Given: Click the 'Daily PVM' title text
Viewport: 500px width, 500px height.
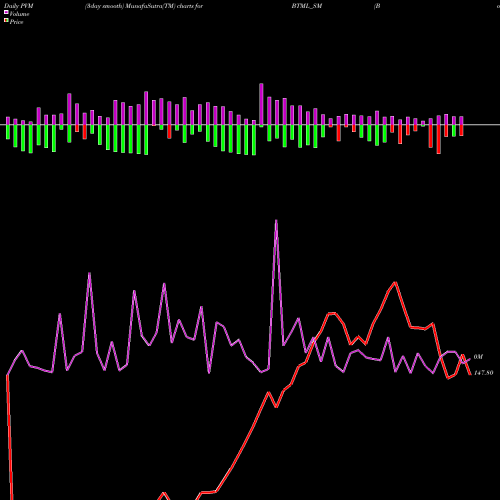Looking at the screenshot, I should (x=19, y=6).
